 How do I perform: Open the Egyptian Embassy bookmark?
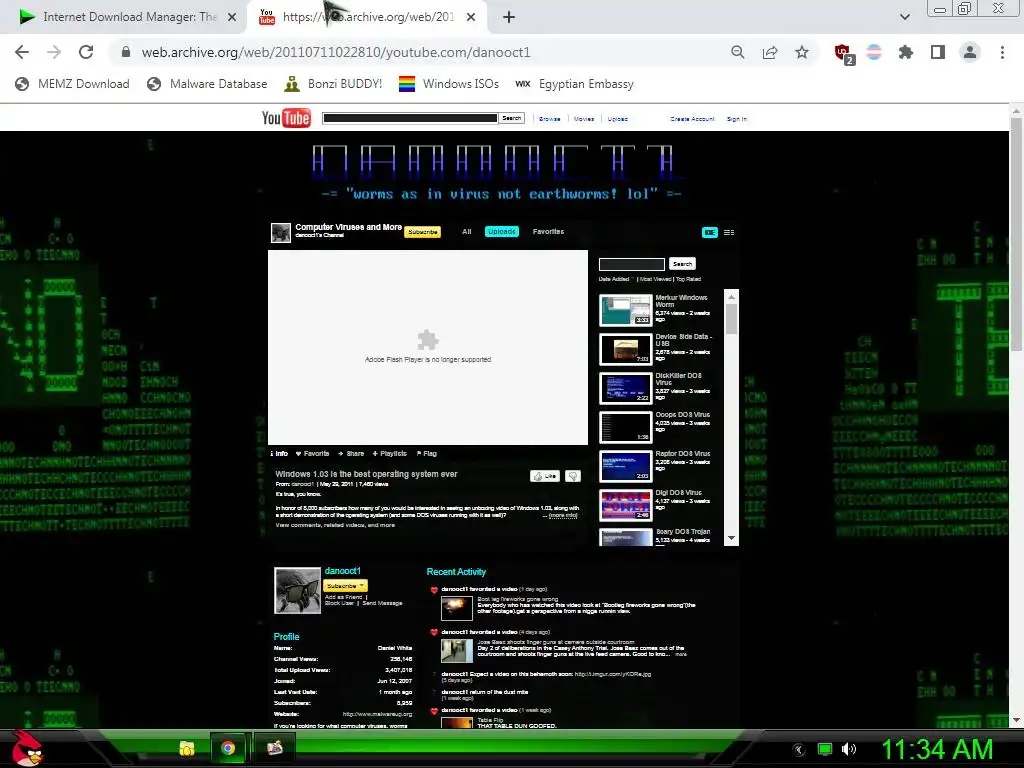574,84
